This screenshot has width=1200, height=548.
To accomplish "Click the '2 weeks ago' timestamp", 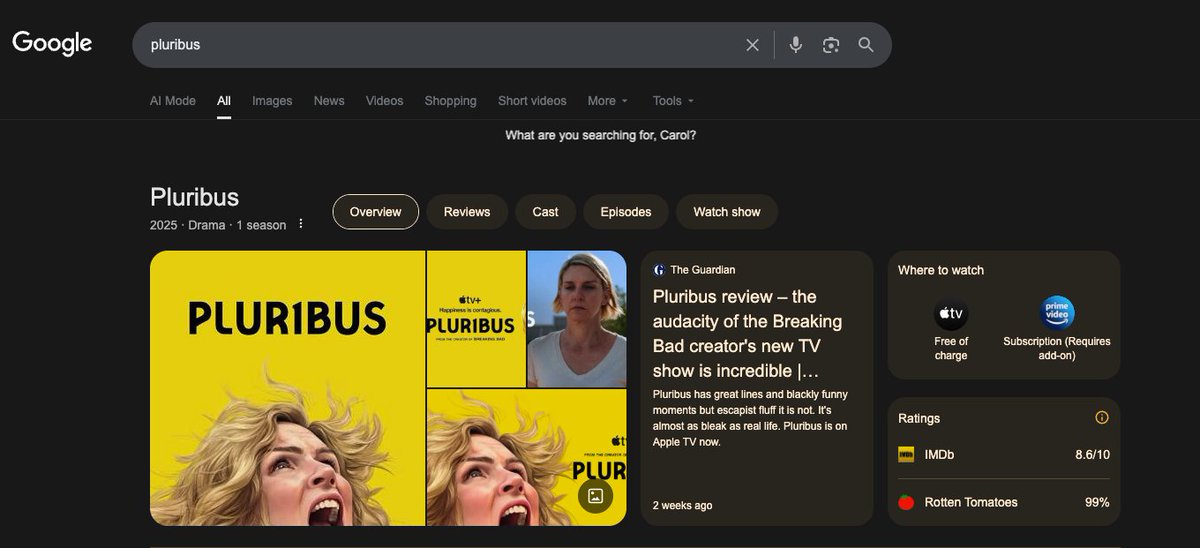I will [682, 505].
